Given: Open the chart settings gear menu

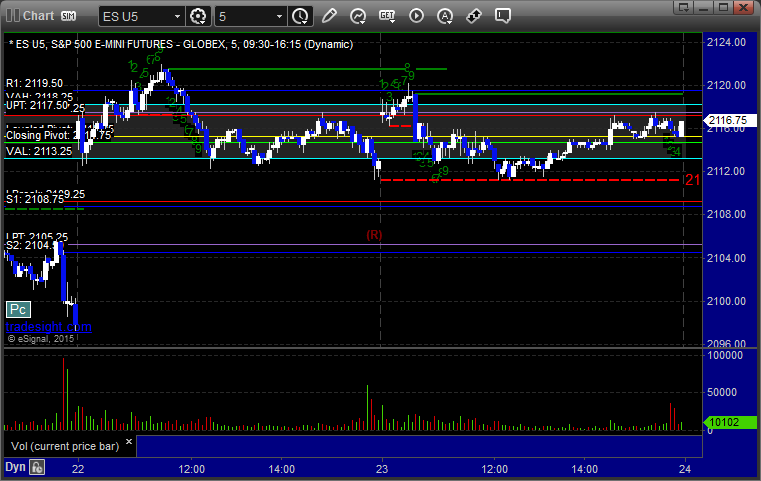Looking at the screenshot, I should click(x=198, y=16).
